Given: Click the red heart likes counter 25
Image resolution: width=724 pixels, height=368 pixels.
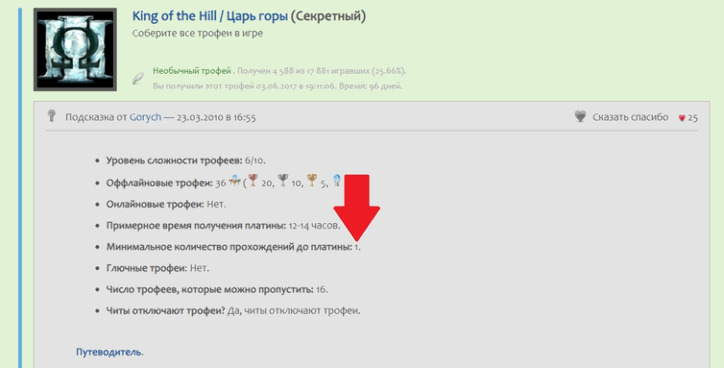Looking at the screenshot, I should [688, 118].
